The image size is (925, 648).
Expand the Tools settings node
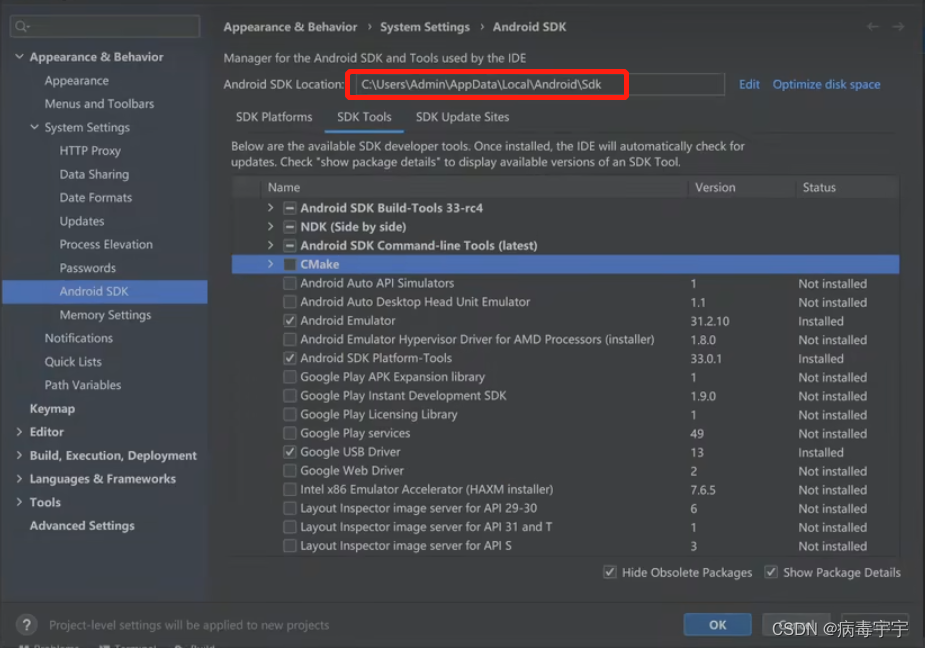pyautogui.click(x=19, y=502)
